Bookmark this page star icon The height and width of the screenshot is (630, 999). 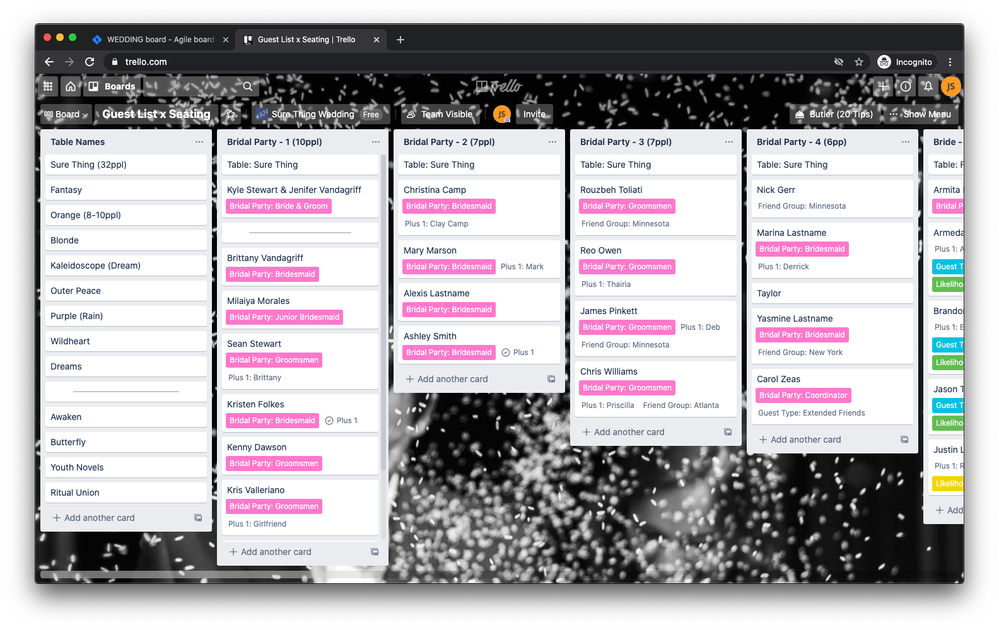tap(859, 62)
